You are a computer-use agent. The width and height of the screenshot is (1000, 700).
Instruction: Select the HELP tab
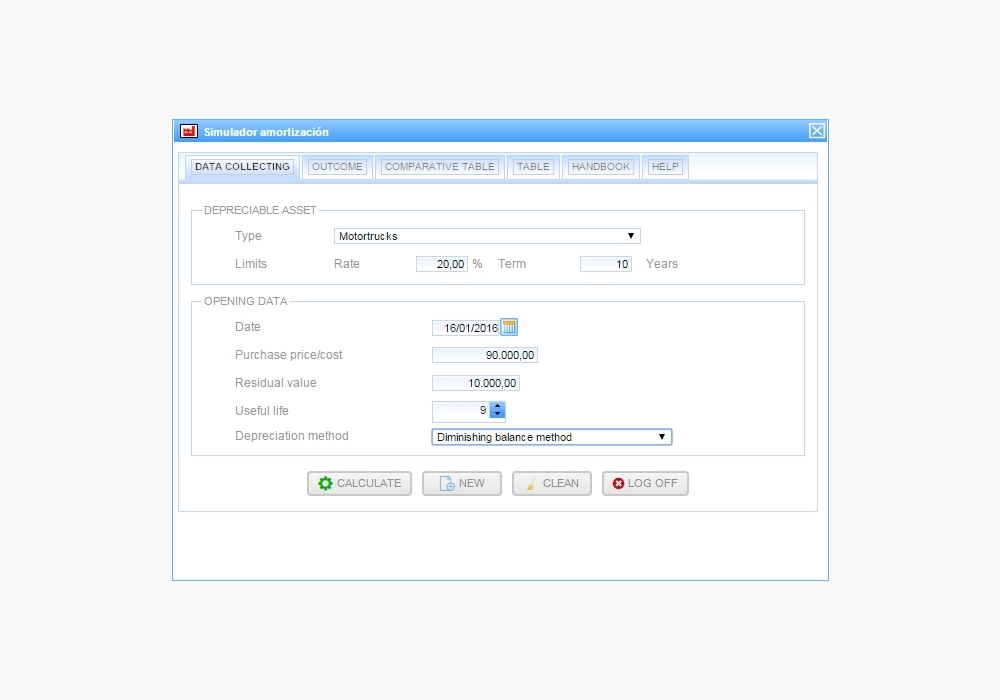click(x=664, y=167)
